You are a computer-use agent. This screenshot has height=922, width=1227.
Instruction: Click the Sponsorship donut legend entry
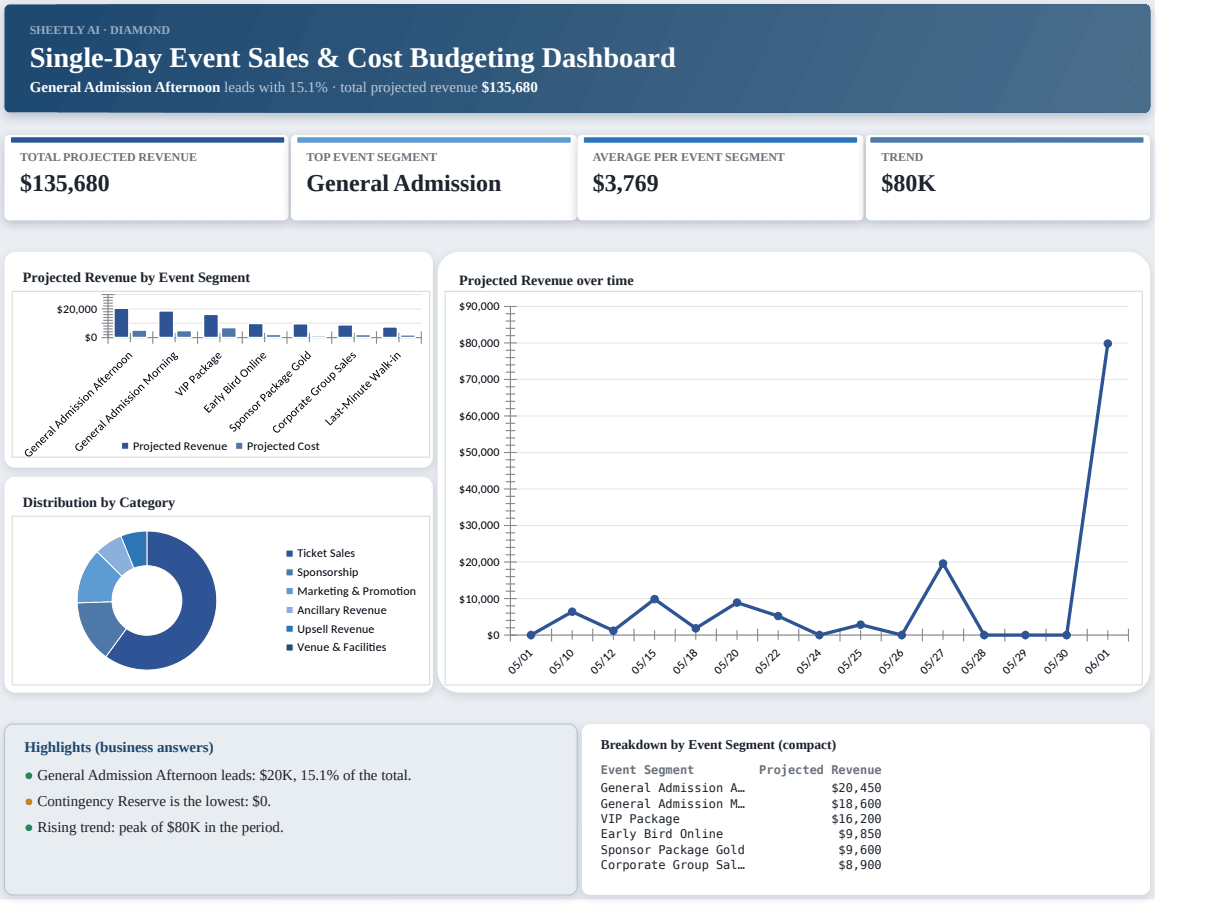click(x=322, y=572)
